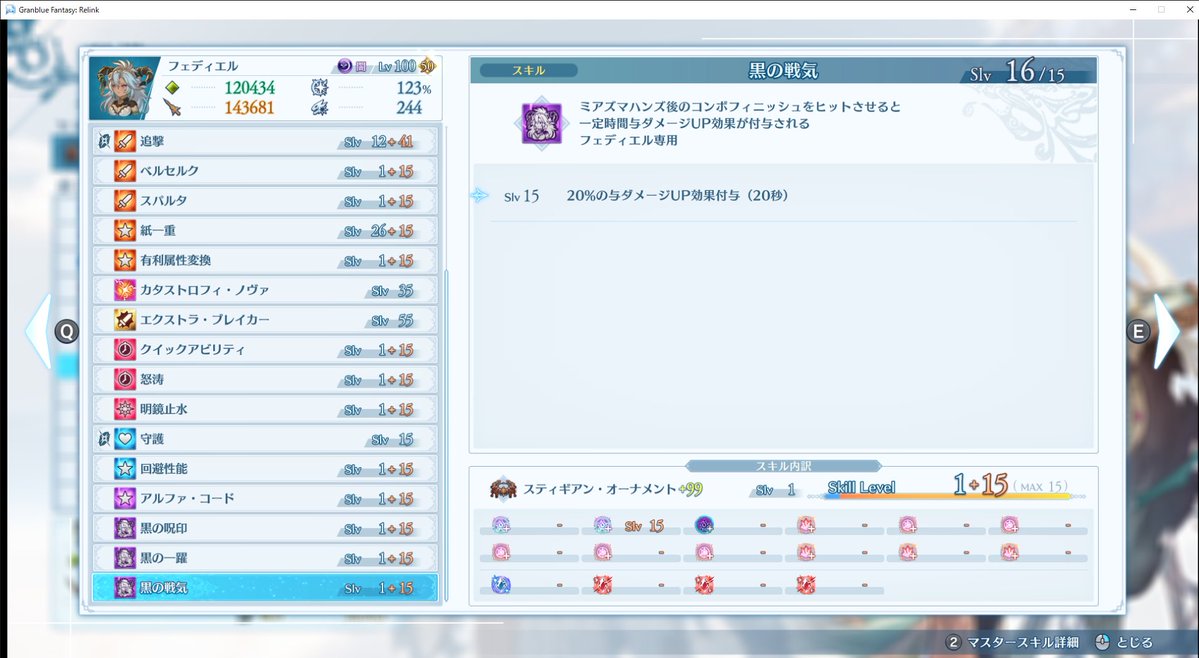Image resolution: width=1199 pixels, height=658 pixels.
Task: Click the スキル内訳 section header
Action: [x=784, y=466]
